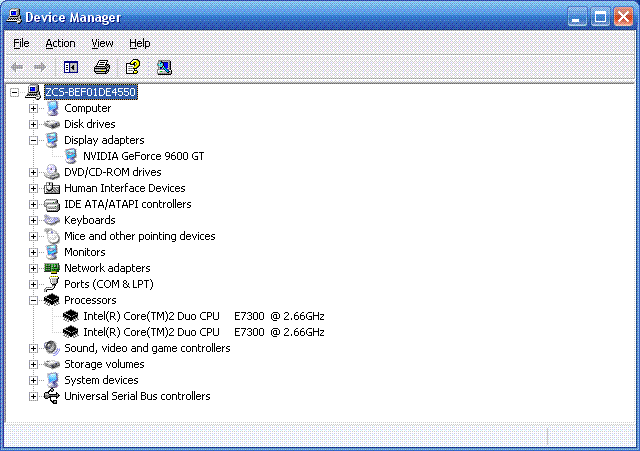
Task: Click the Human Interface Devices icon
Action: point(52,188)
